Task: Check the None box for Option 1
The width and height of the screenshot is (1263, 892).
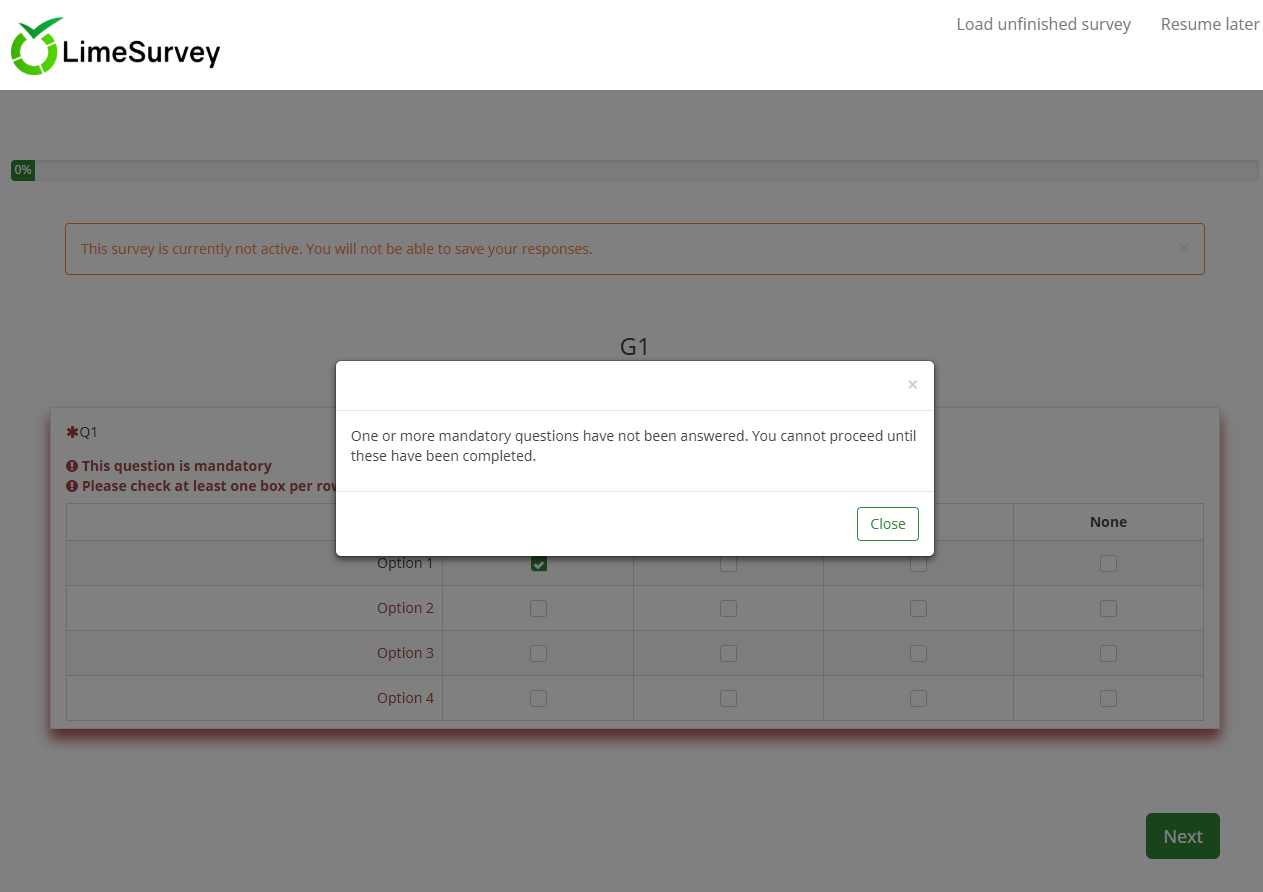Action: point(1108,564)
